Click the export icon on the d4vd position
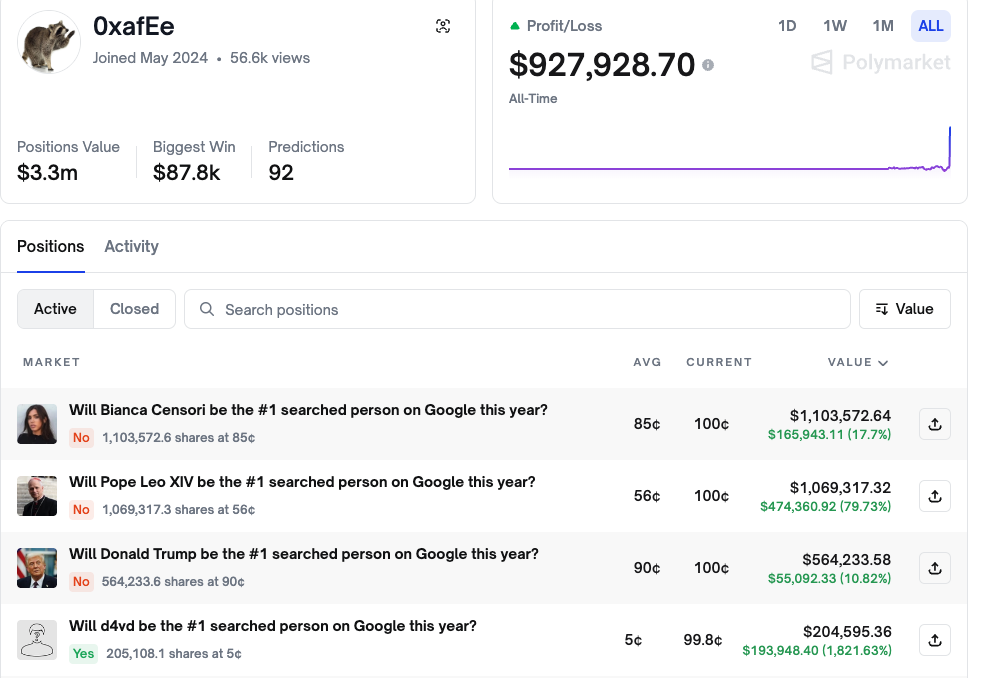 click(934, 639)
